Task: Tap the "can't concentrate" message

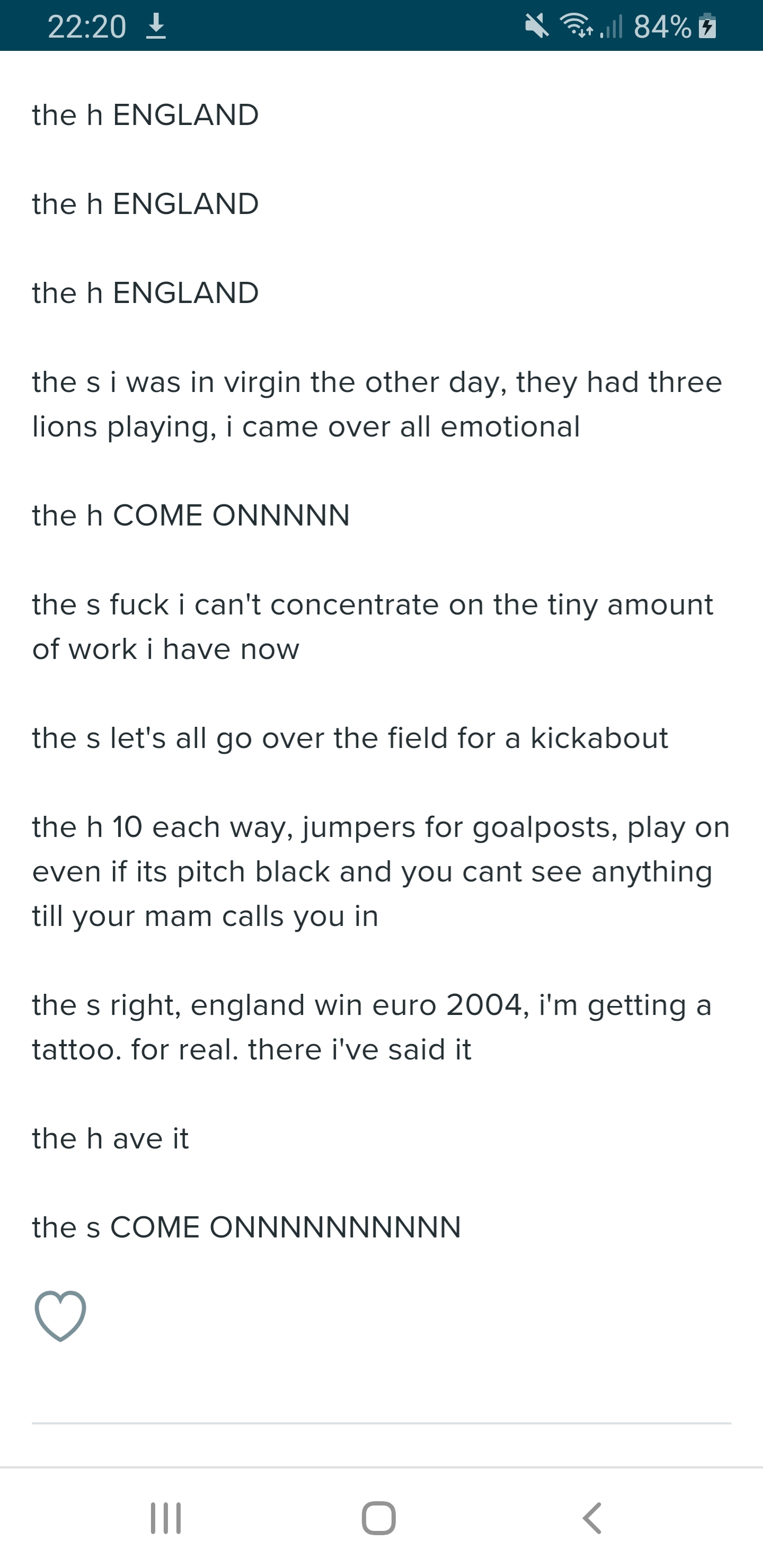Action: point(372,626)
